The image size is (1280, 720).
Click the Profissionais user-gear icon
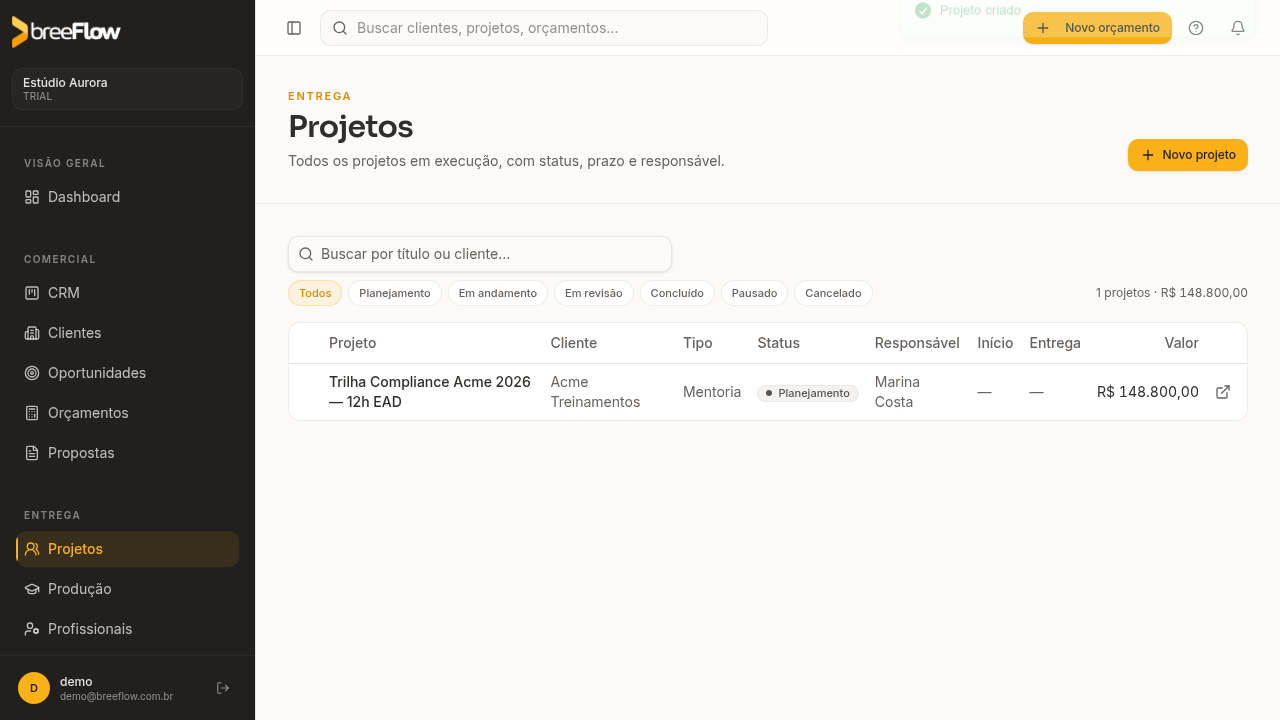[x=32, y=629]
